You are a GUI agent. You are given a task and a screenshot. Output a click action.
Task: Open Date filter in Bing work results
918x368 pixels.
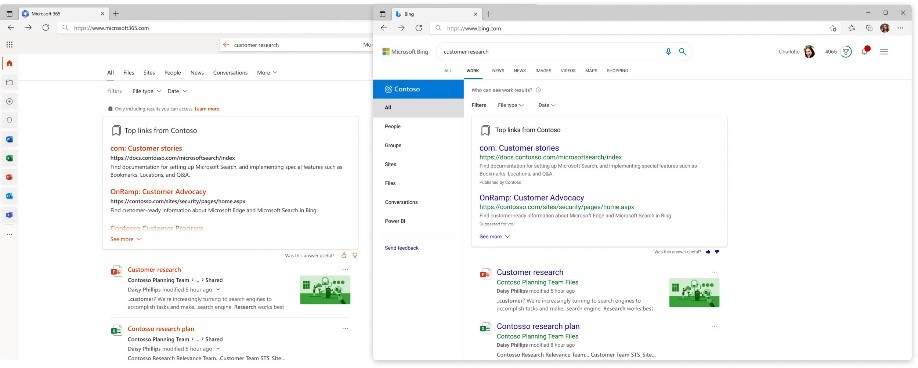[x=547, y=105]
